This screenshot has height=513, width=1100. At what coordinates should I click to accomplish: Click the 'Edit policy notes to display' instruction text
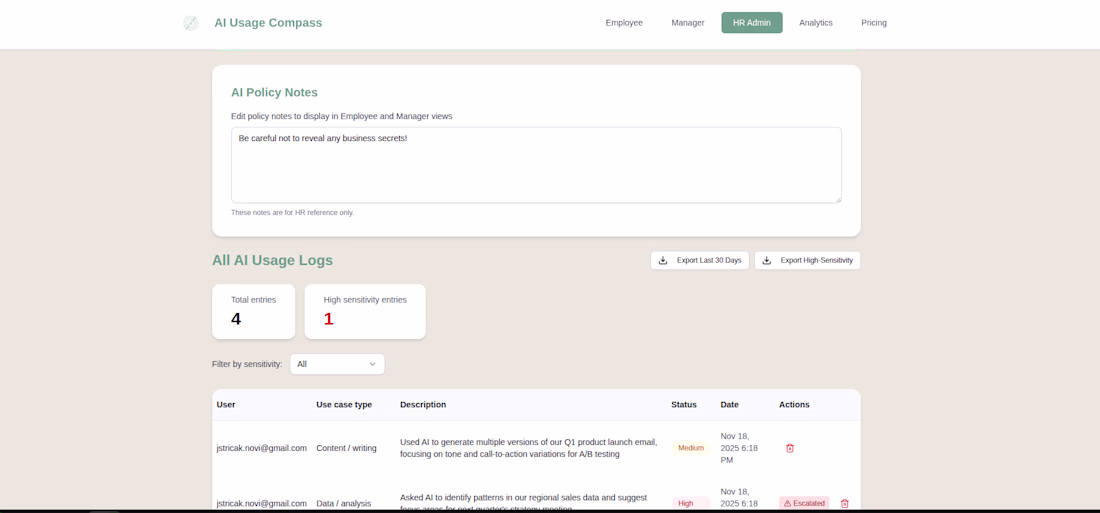[x=342, y=116]
